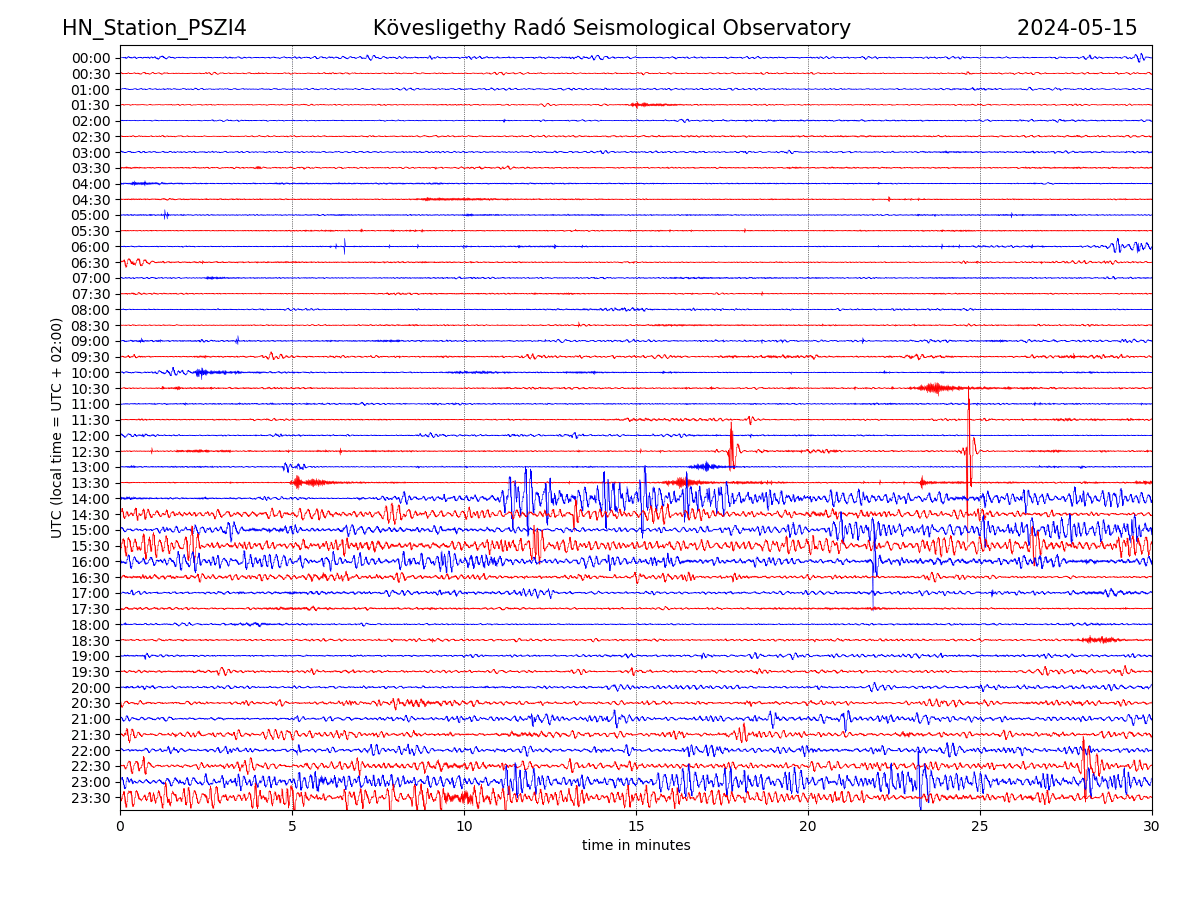1200x900 pixels.
Task: Click the 15 tick on the minutes axis
Action: [x=636, y=826]
